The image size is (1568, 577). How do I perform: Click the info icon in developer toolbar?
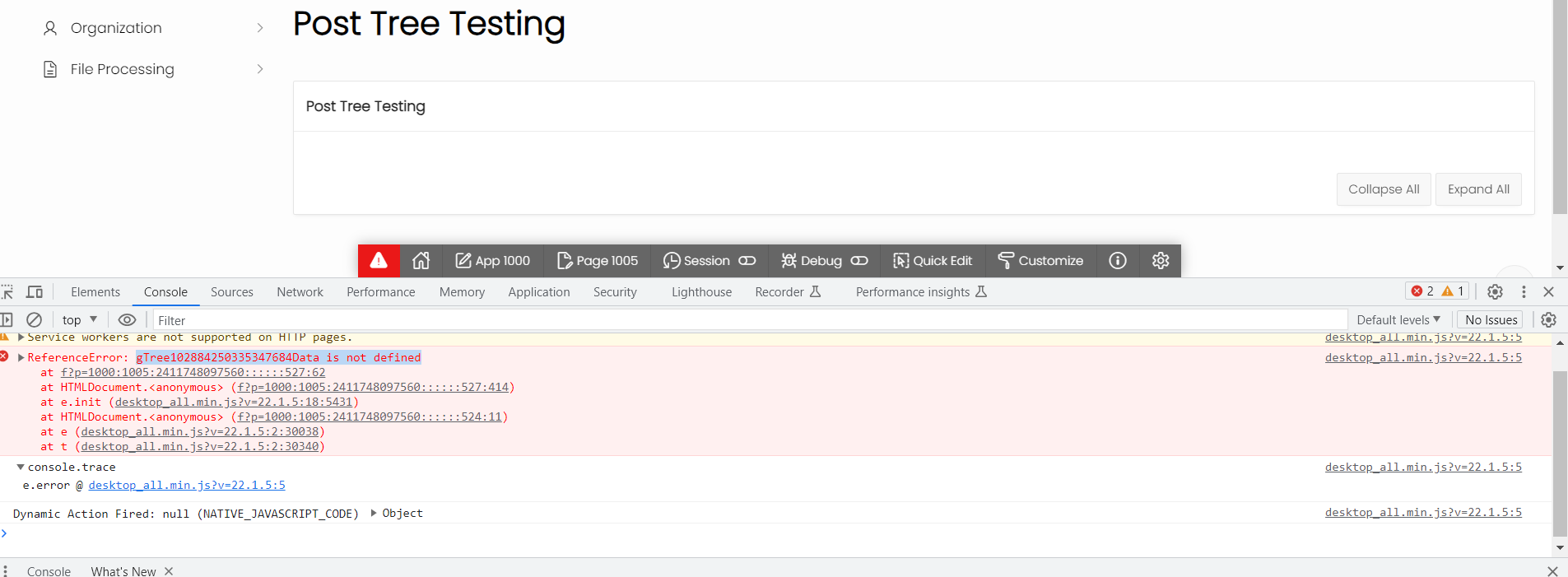point(1117,261)
